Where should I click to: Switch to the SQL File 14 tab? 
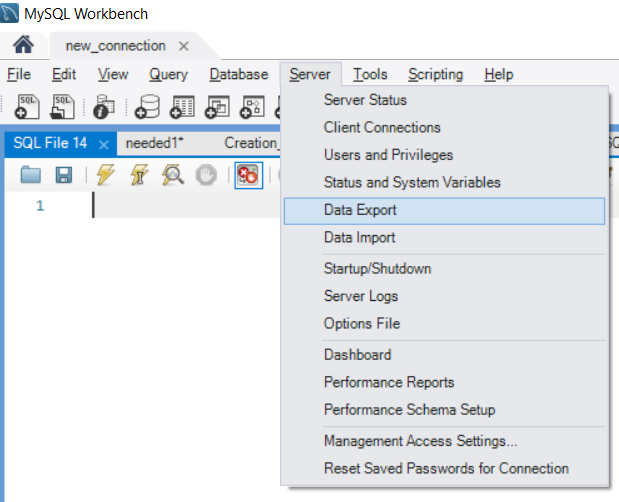coord(50,143)
